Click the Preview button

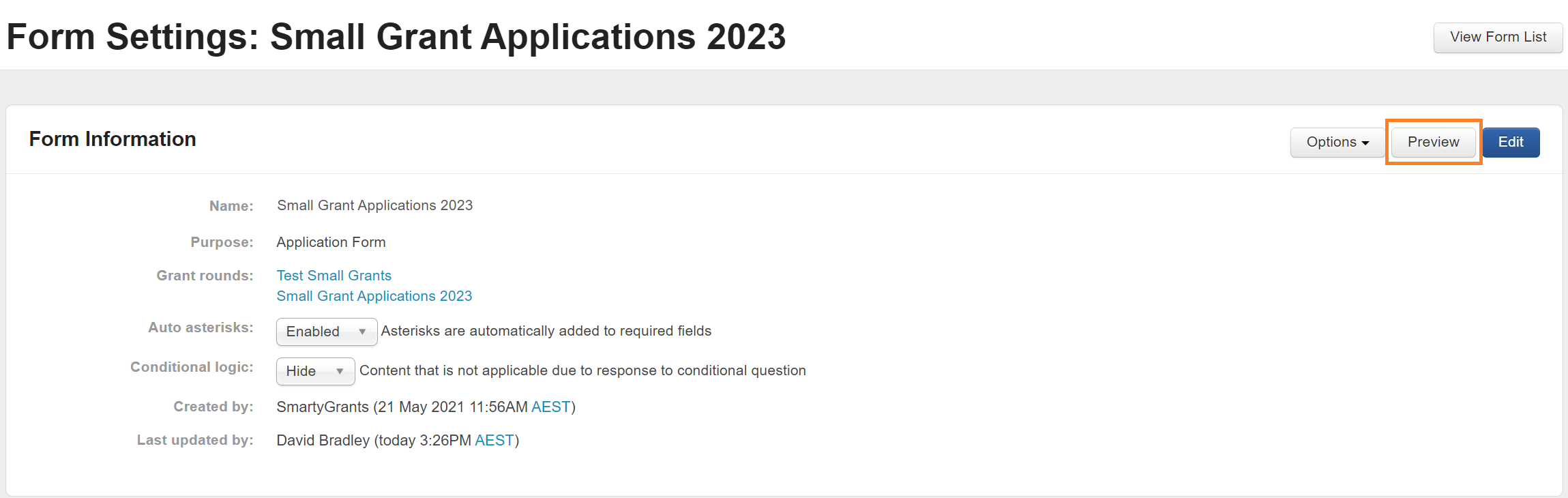[1433, 143]
